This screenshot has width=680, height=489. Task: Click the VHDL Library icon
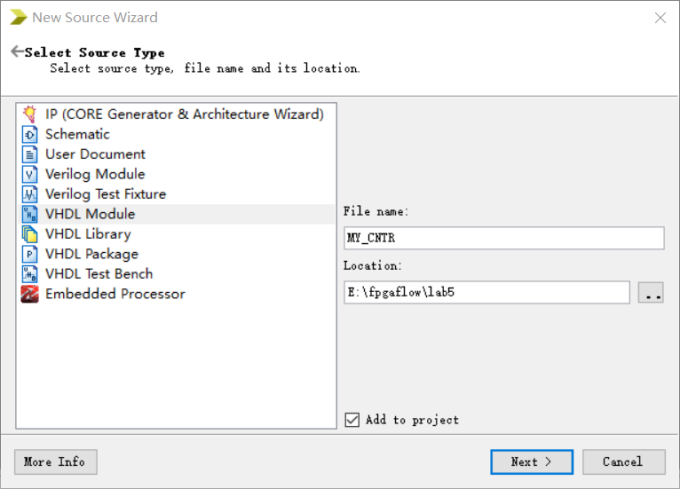pos(29,234)
